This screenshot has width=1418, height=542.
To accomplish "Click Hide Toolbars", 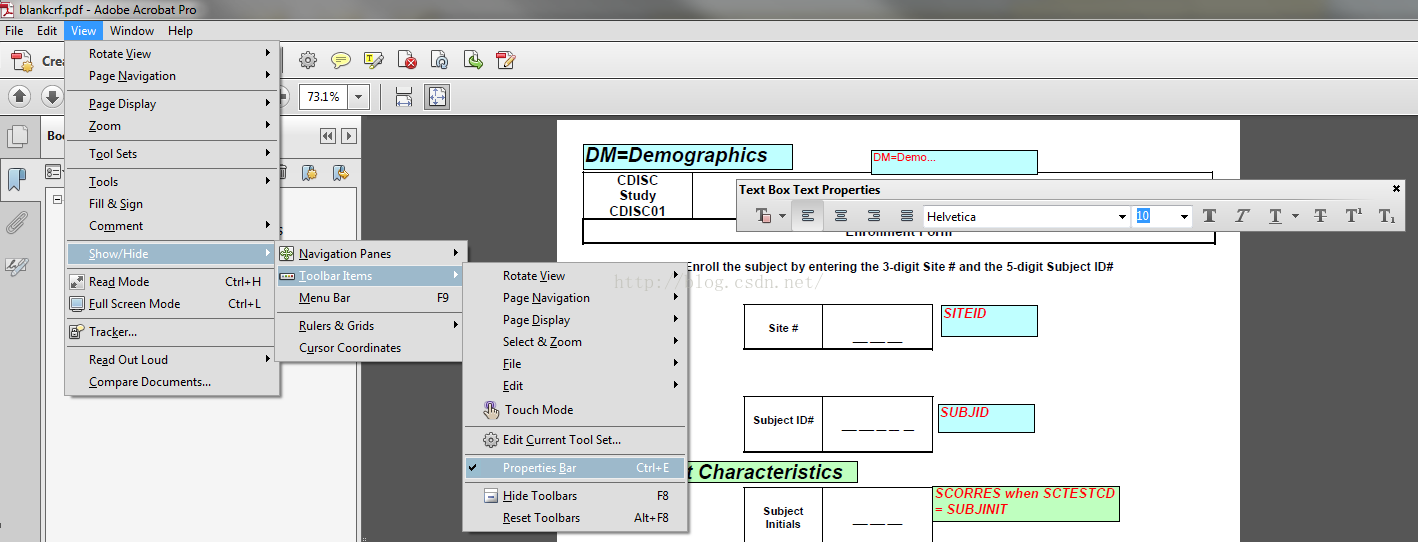I will pyautogui.click(x=575, y=496).
